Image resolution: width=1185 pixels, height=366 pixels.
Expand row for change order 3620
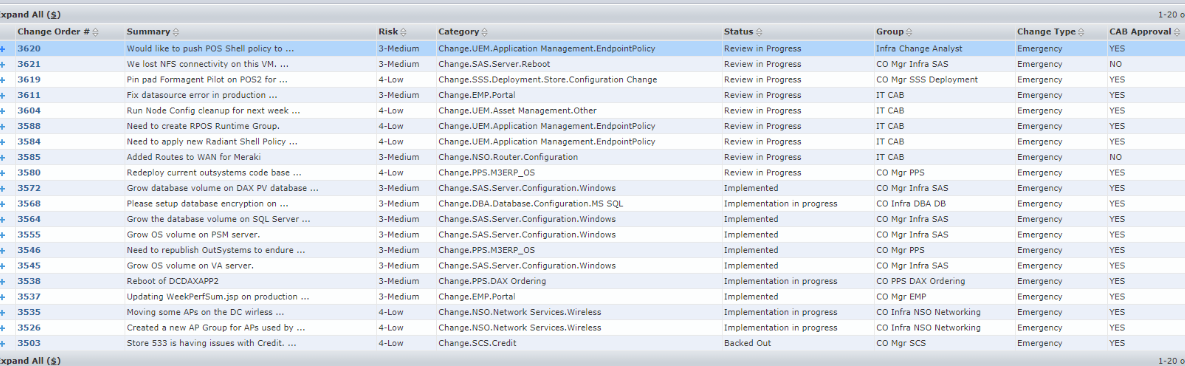pyautogui.click(x=3, y=48)
